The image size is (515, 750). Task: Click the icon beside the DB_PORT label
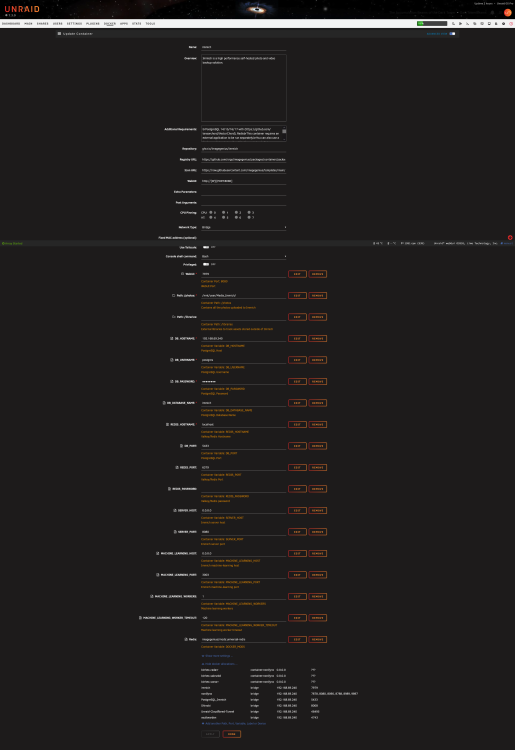(x=181, y=446)
